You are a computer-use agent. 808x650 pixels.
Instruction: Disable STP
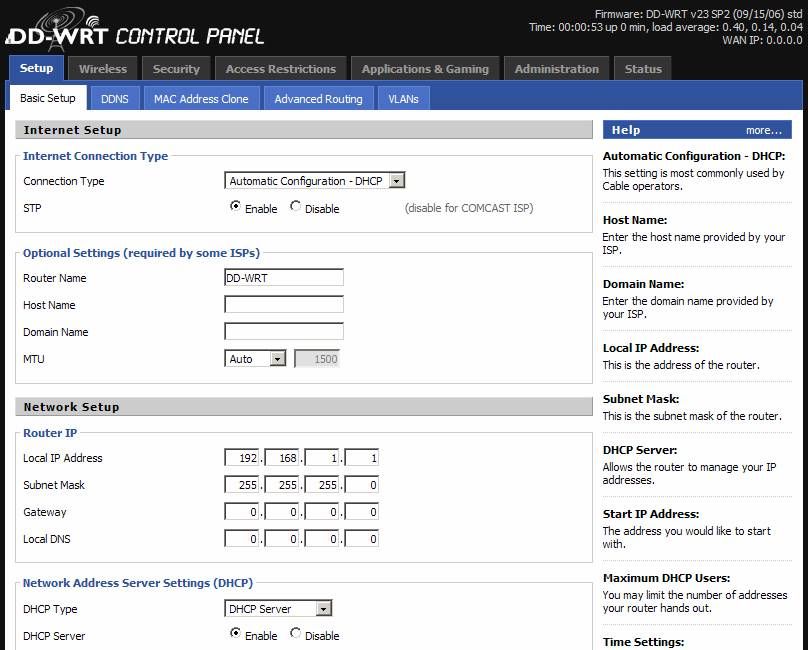pos(297,208)
